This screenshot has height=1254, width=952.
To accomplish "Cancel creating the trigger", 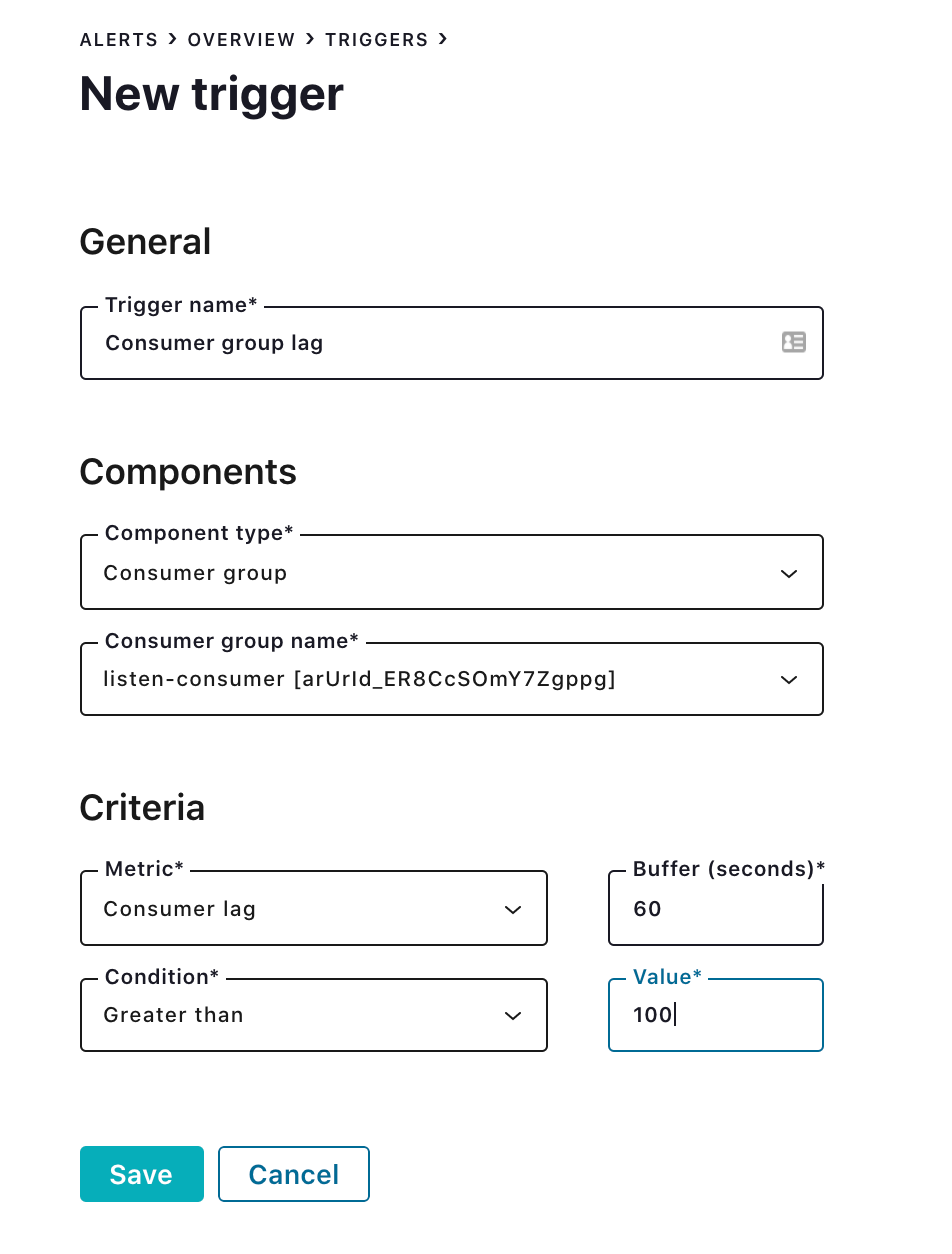I will point(293,1174).
